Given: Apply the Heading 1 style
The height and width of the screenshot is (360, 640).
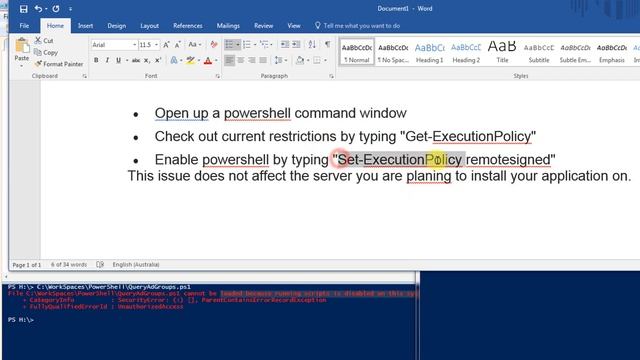Looking at the screenshot, I should click(x=429, y=52).
